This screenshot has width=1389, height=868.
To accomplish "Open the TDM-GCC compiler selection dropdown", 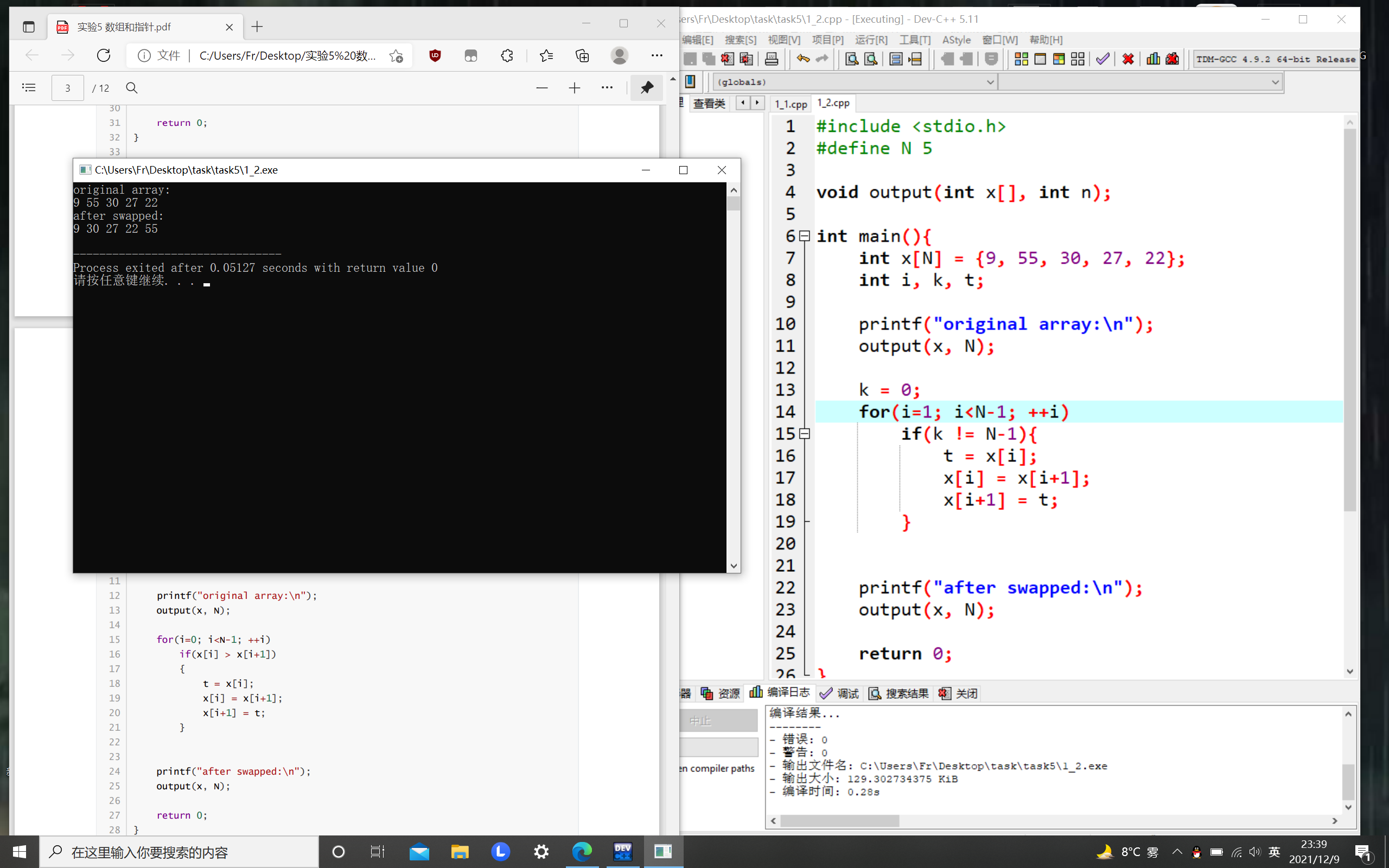I will click(x=1276, y=59).
